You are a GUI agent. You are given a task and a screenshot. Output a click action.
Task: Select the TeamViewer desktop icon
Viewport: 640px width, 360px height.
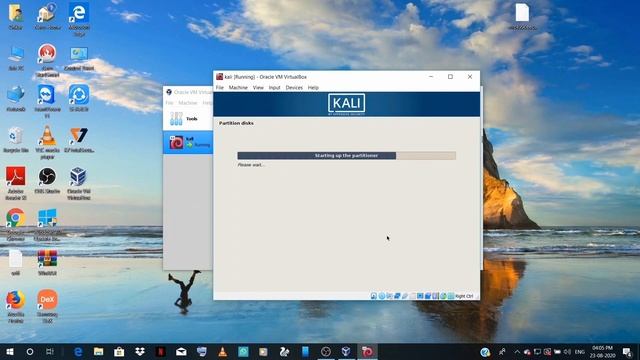tap(47, 101)
